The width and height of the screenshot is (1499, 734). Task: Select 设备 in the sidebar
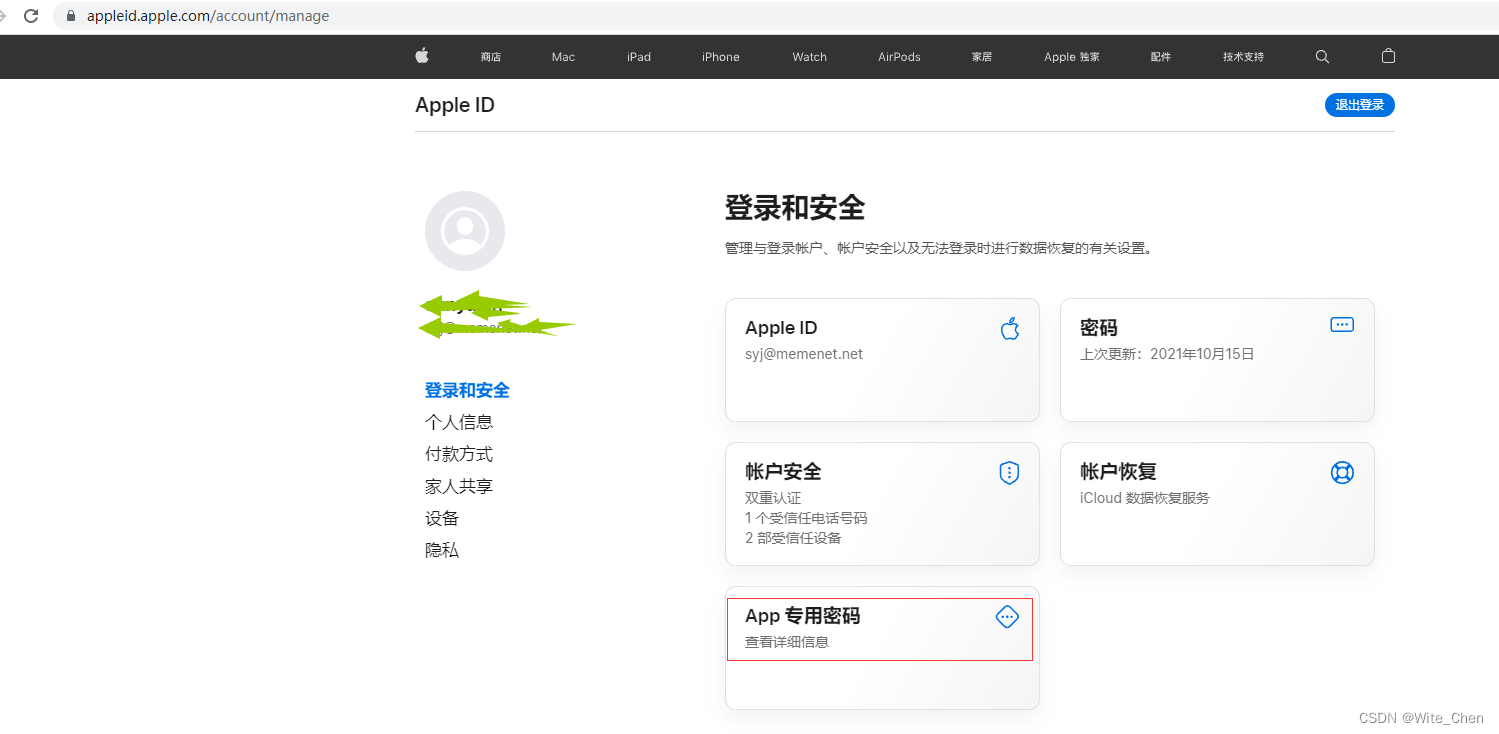click(442, 518)
